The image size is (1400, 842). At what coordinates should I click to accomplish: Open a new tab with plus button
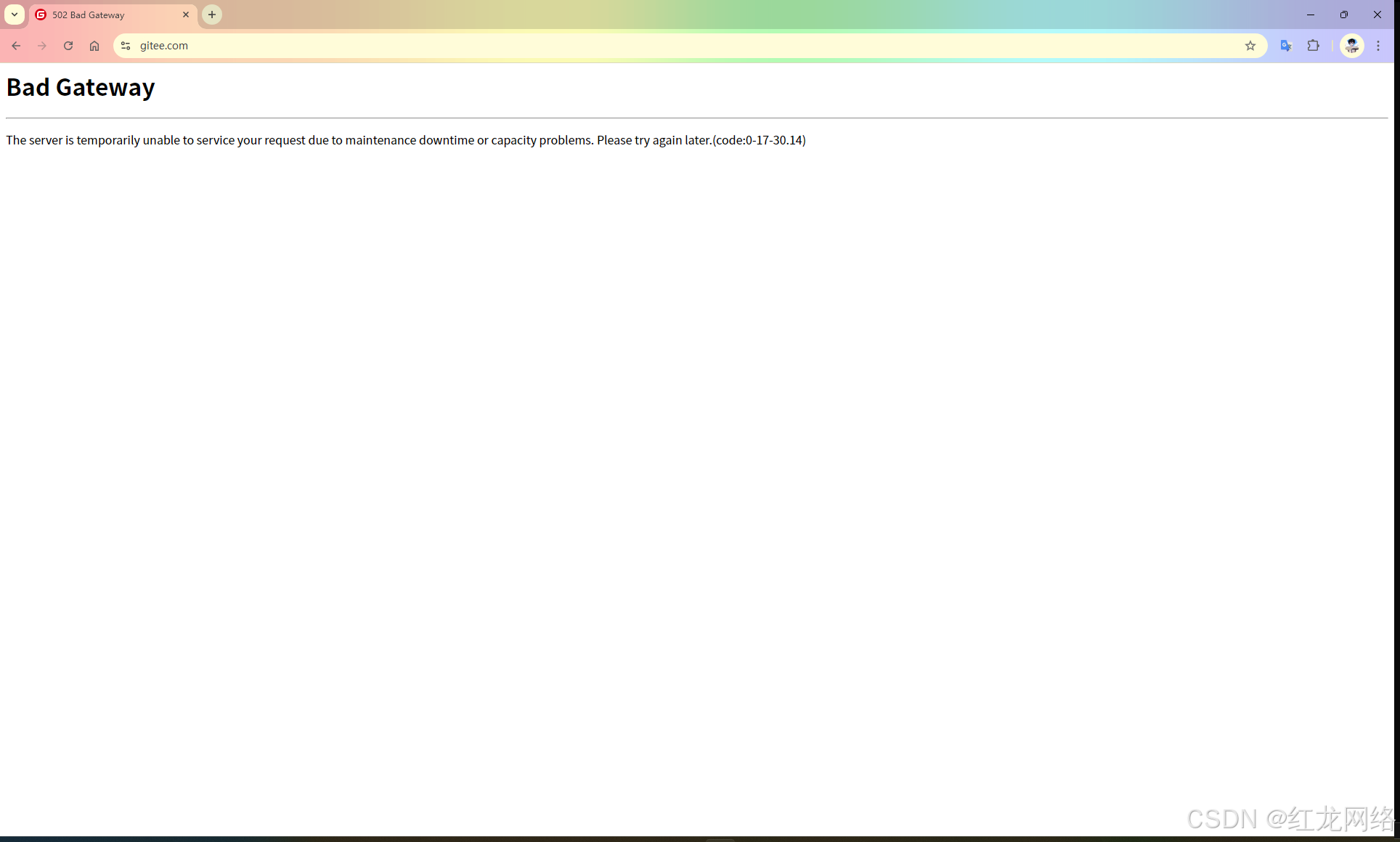pyautogui.click(x=212, y=15)
